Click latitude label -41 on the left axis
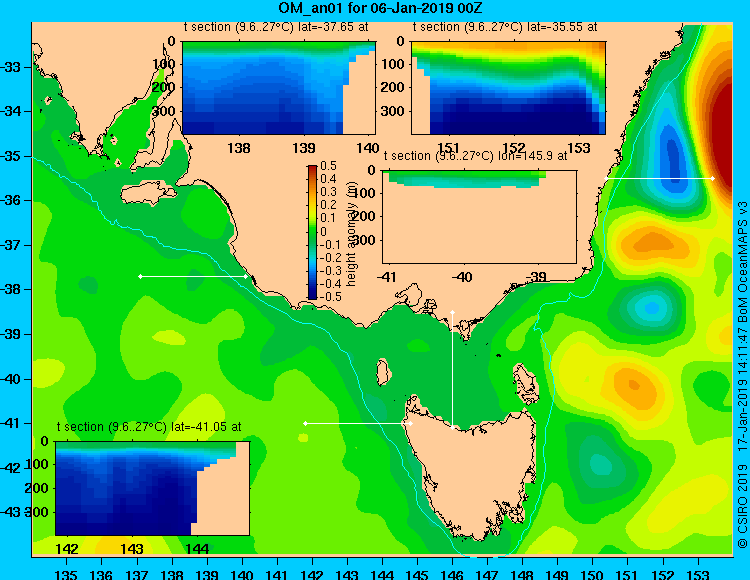 tap(11, 423)
